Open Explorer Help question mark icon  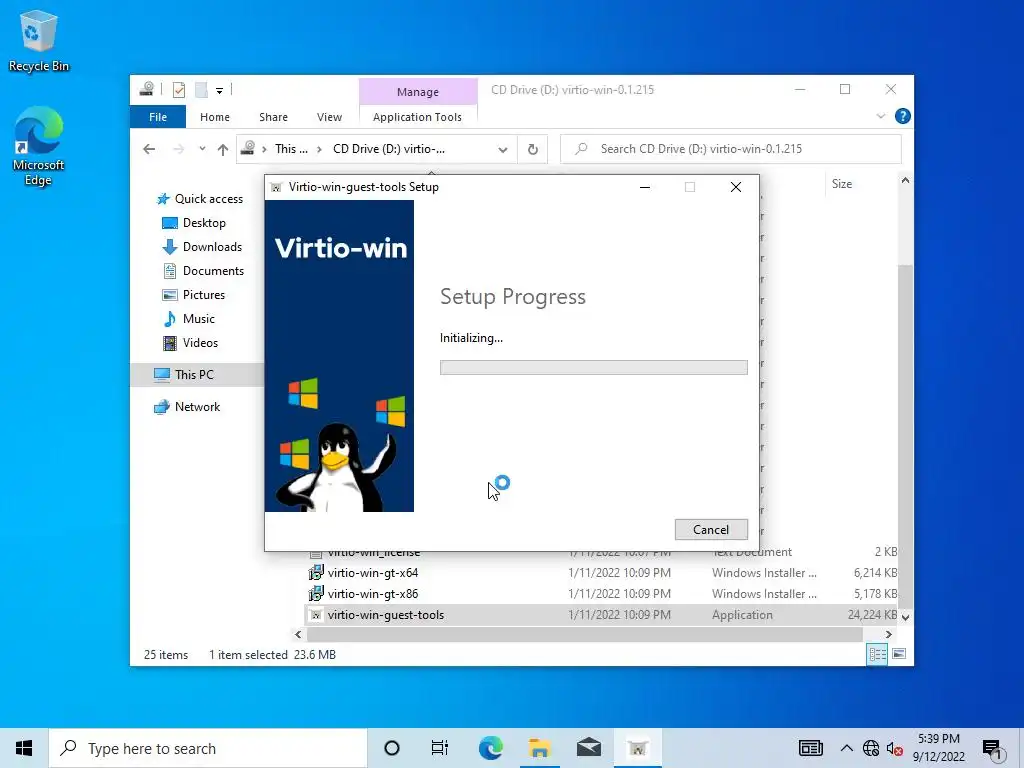point(903,116)
